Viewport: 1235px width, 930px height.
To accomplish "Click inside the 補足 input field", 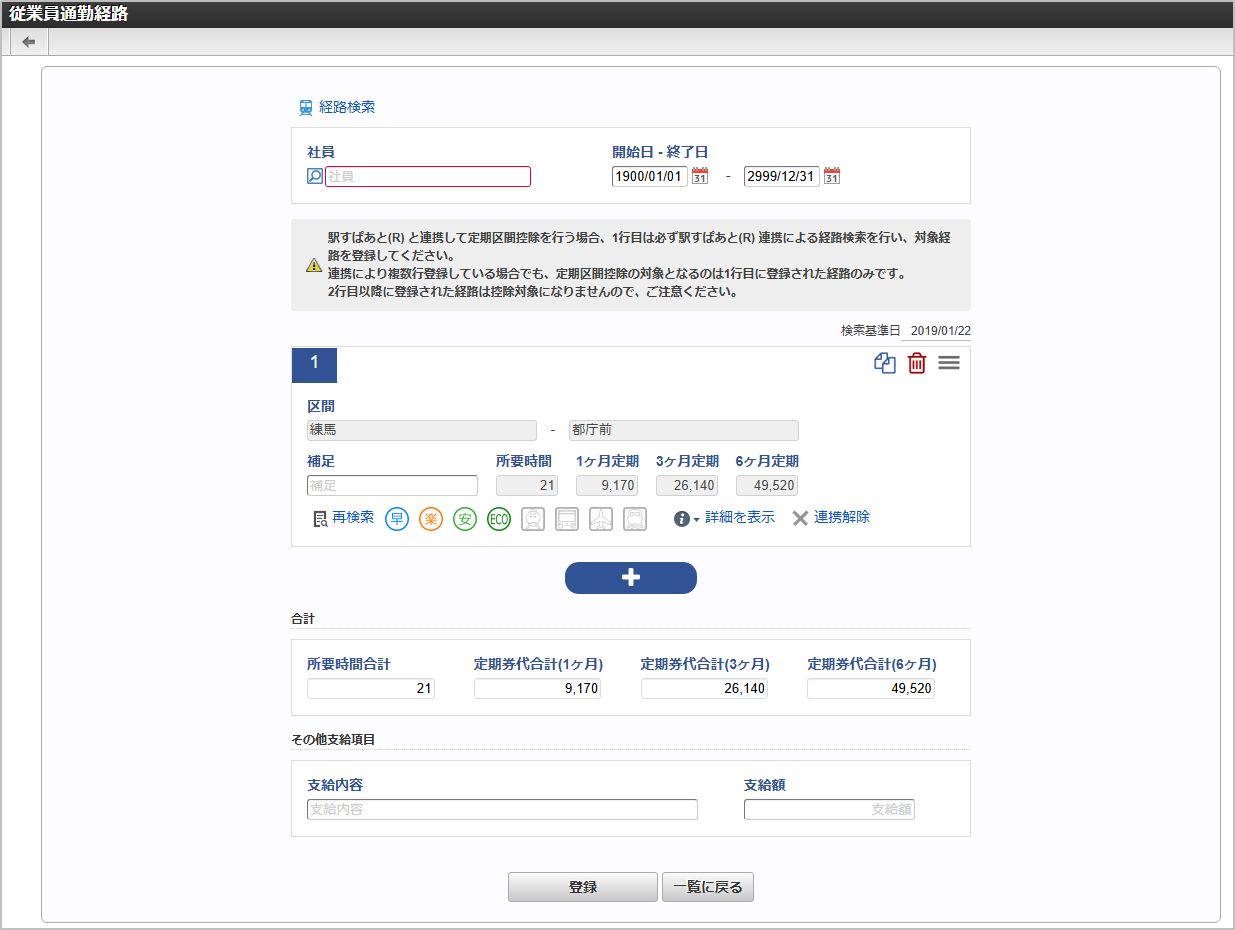I will tap(391, 485).
